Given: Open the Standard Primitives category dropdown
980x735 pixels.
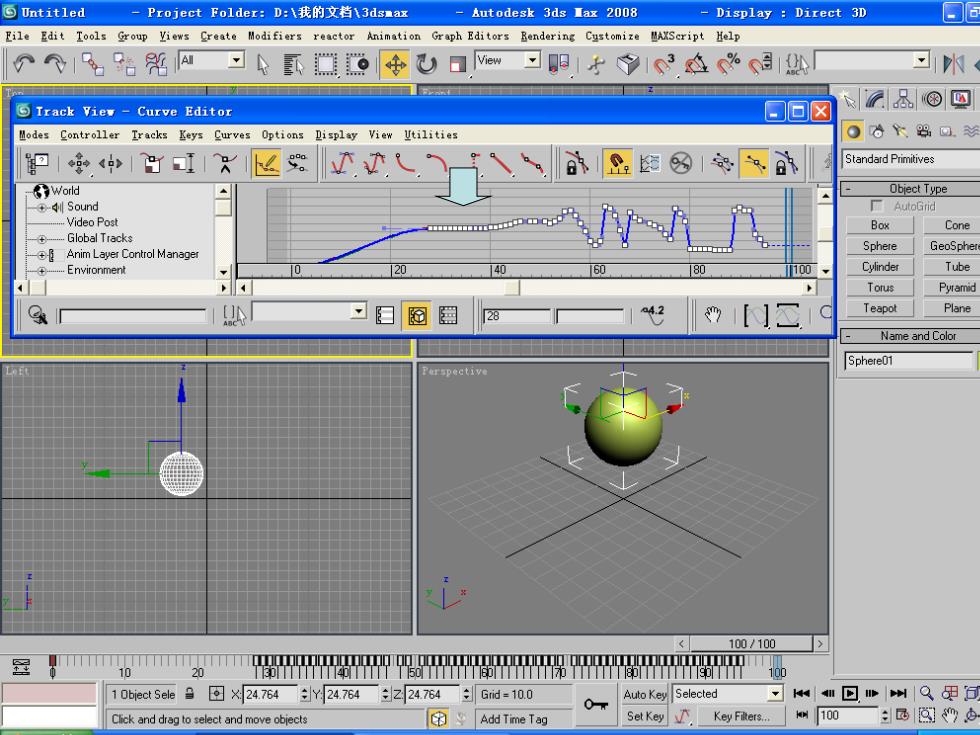Looking at the screenshot, I should point(911,159).
